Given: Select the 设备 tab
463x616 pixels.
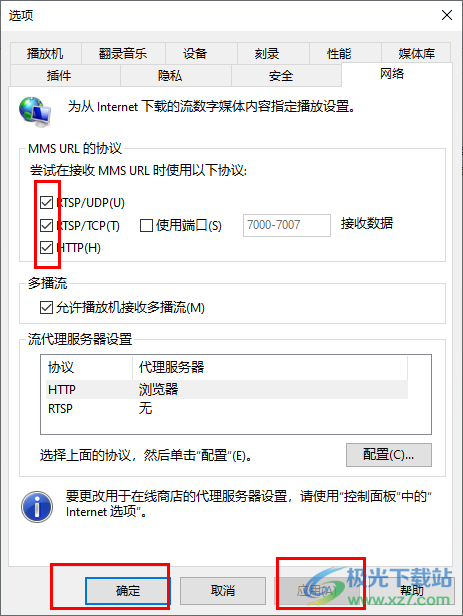Looking at the screenshot, I should pos(195,53).
